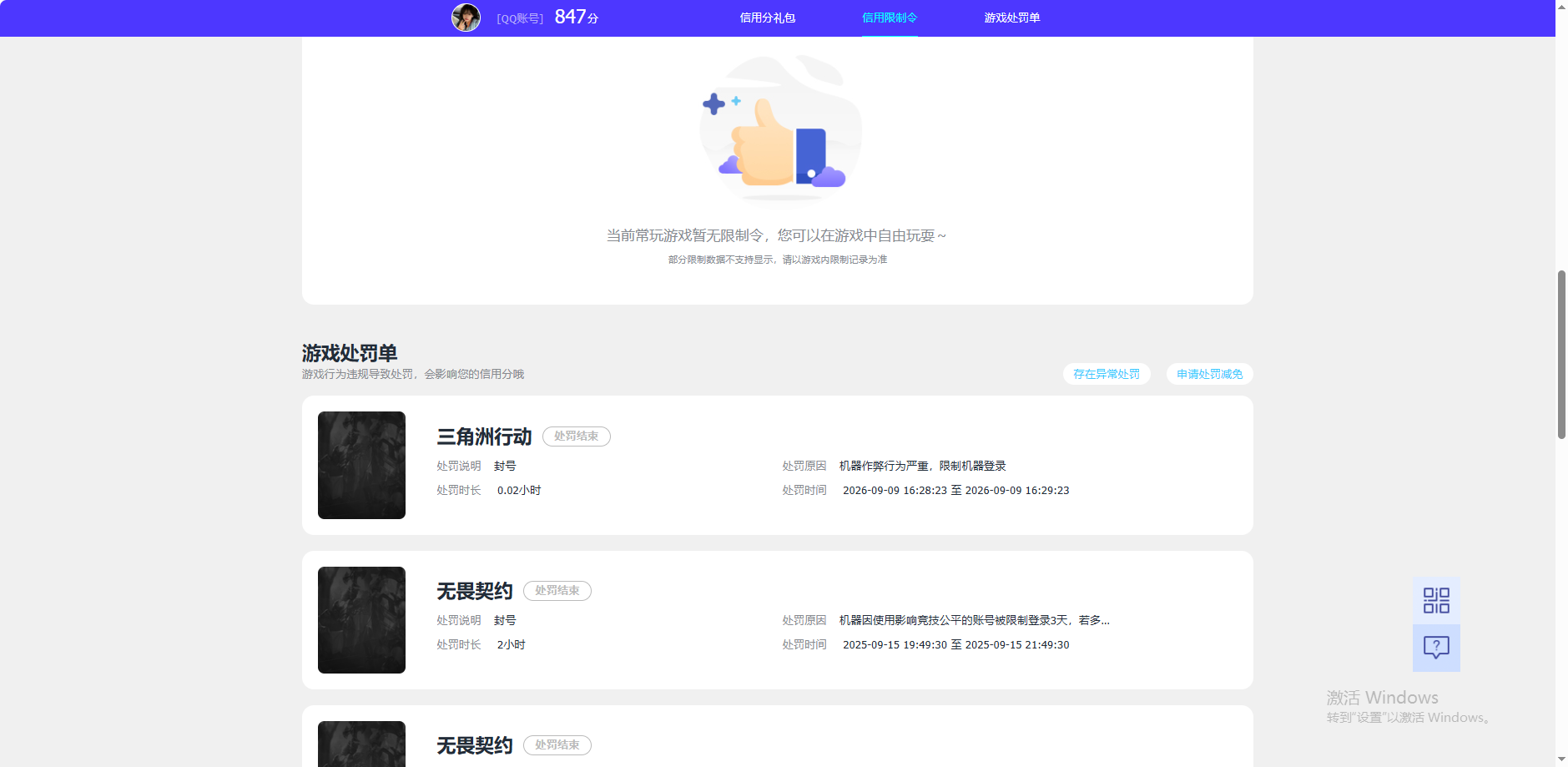Viewport: 1568px width, 767px height.
Task: Switch to 信用分礼包 tab
Action: point(767,18)
